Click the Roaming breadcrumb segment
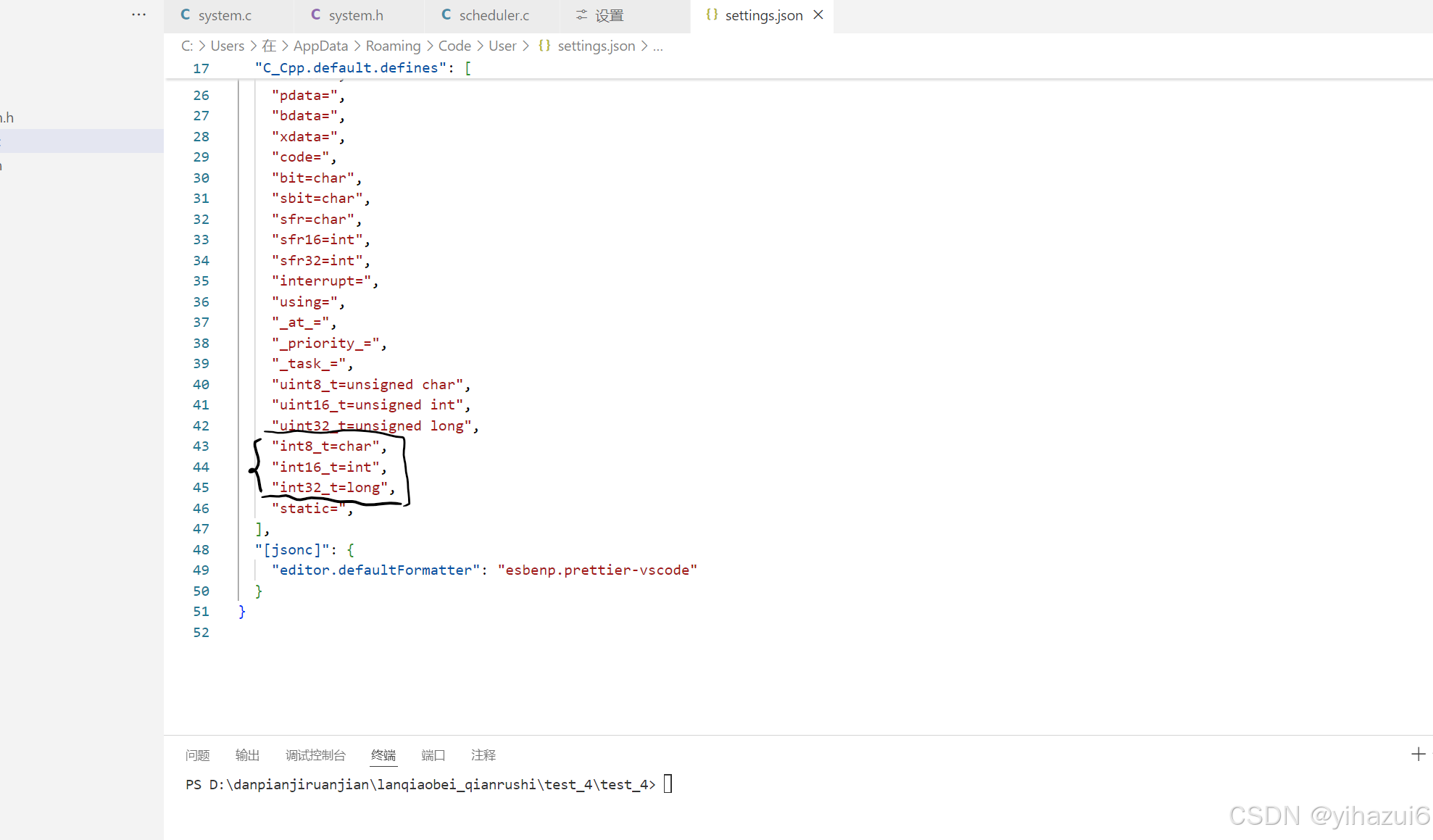The height and width of the screenshot is (840, 1433). pyautogui.click(x=393, y=46)
